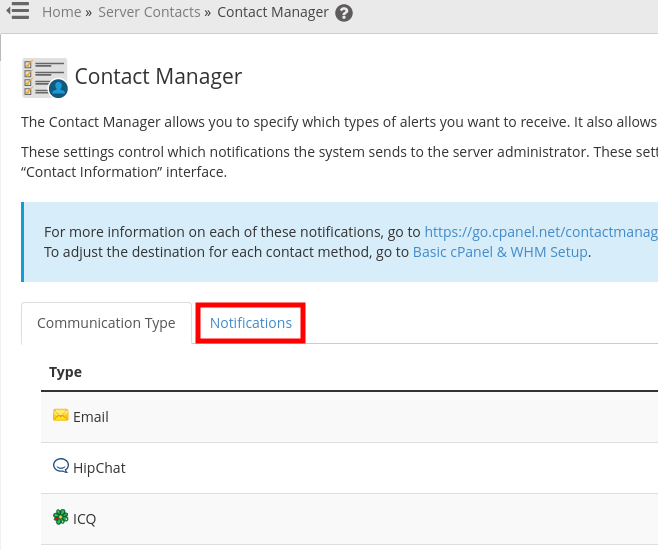Open Basic cPanel & WHM Setup link
This screenshot has width=658, height=550.
click(500, 252)
